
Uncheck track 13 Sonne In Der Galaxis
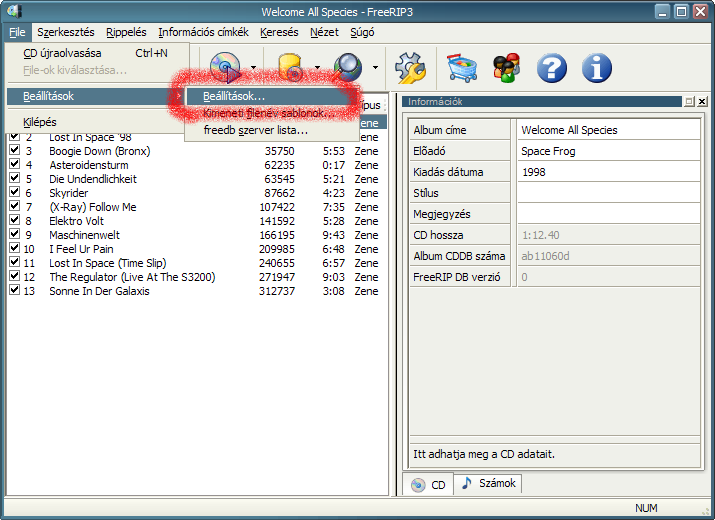pos(15,290)
